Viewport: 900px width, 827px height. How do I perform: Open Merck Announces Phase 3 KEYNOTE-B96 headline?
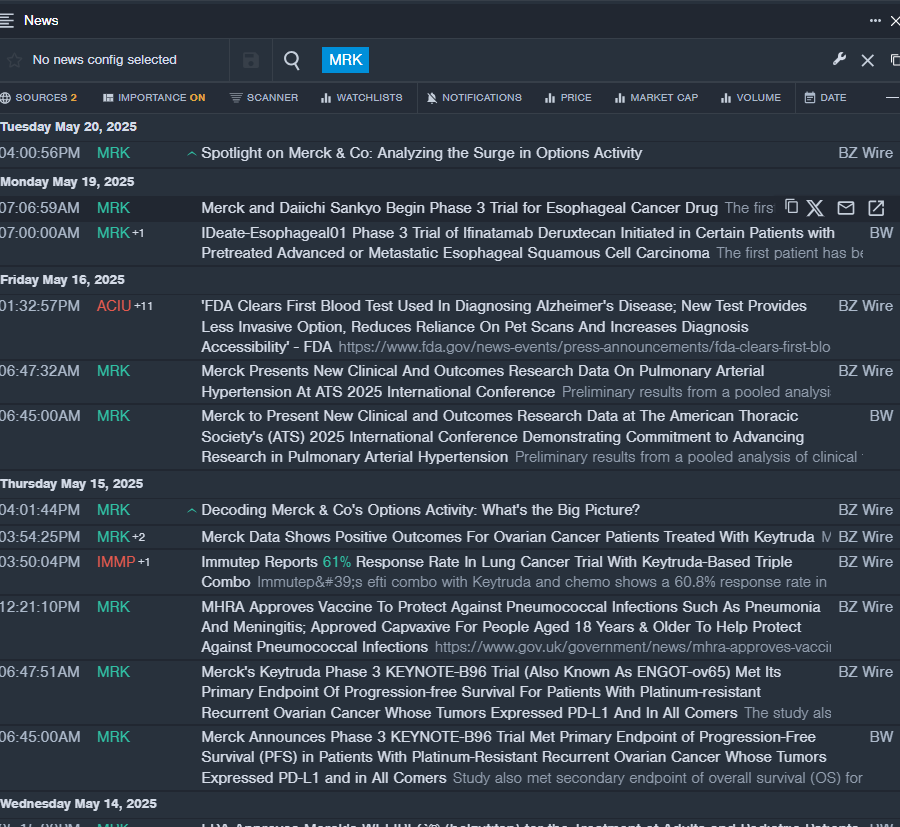tap(514, 757)
